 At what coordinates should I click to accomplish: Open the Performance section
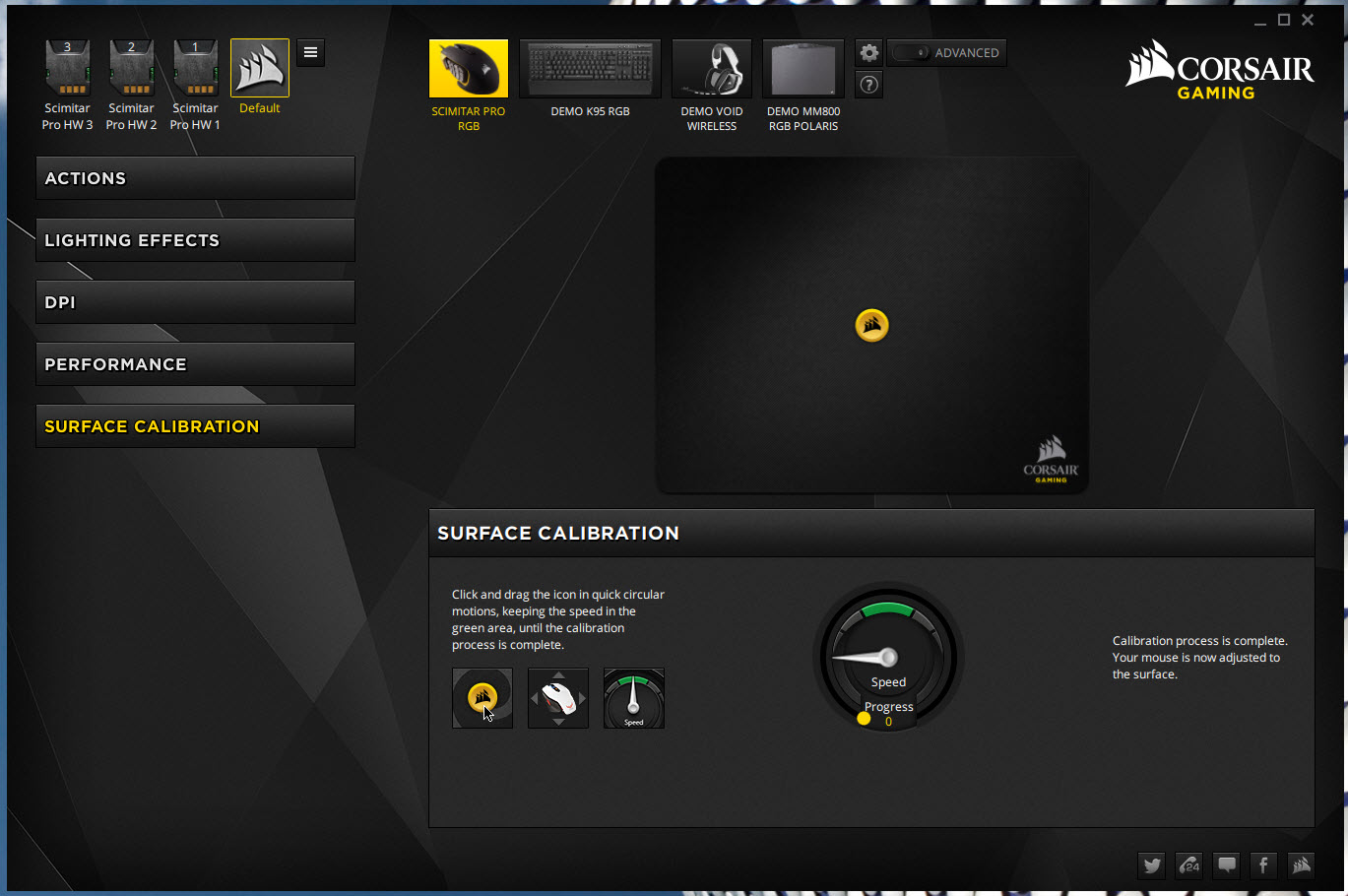pos(195,364)
